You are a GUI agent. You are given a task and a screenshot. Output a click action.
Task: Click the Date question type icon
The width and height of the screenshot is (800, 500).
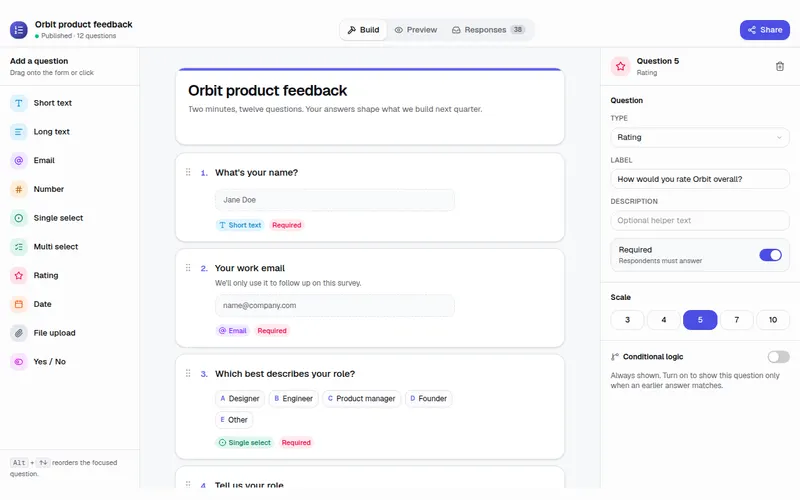[x=18, y=304]
